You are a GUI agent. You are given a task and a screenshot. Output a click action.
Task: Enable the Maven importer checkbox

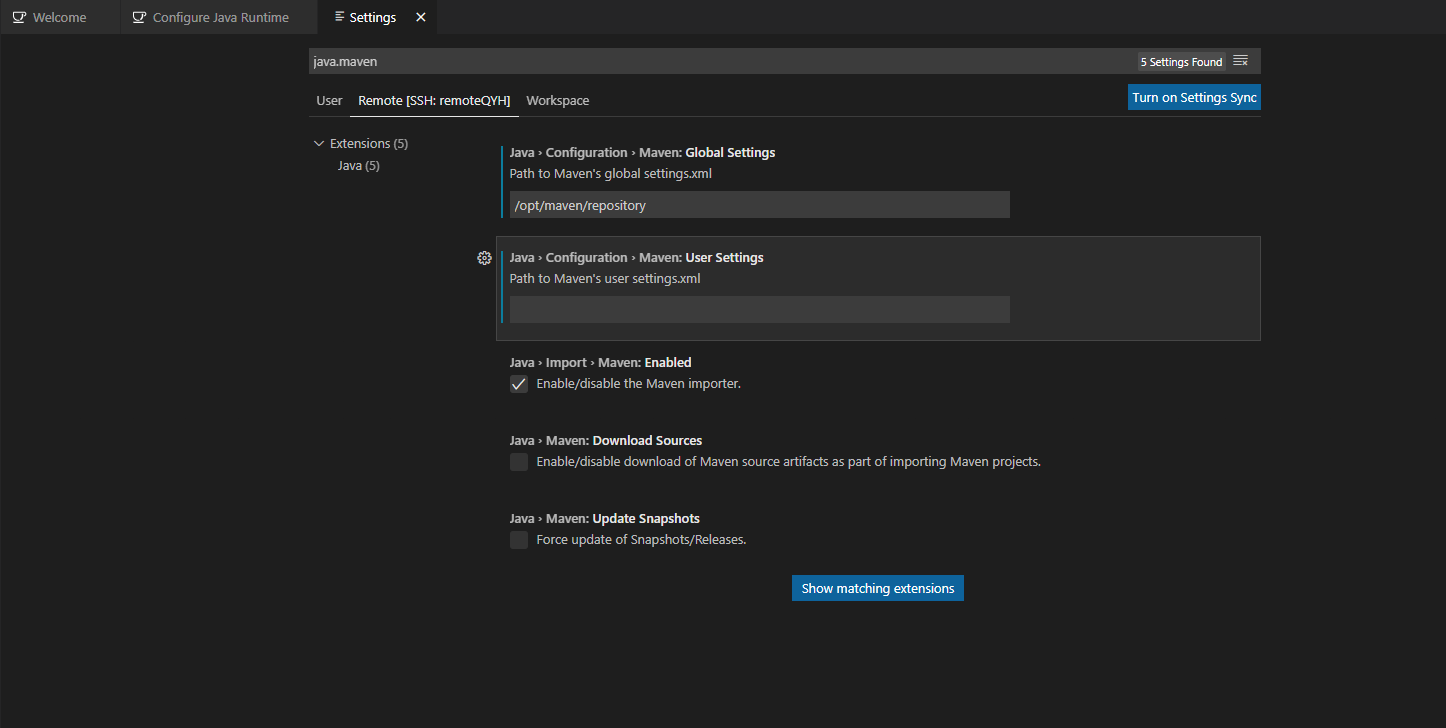[x=518, y=383]
